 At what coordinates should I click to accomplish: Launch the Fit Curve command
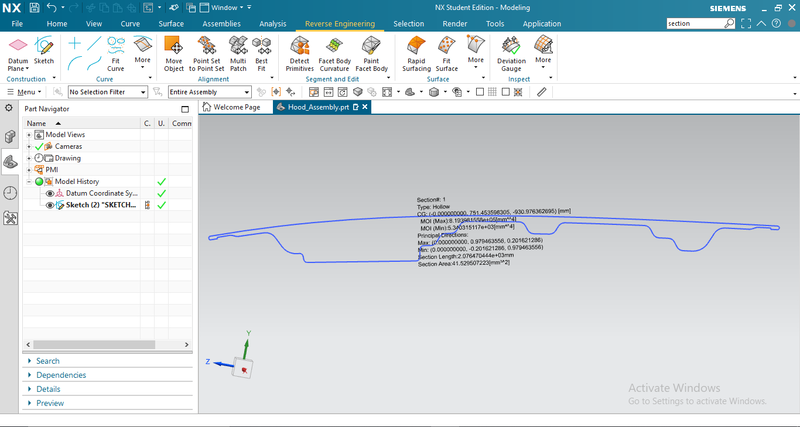click(x=116, y=54)
